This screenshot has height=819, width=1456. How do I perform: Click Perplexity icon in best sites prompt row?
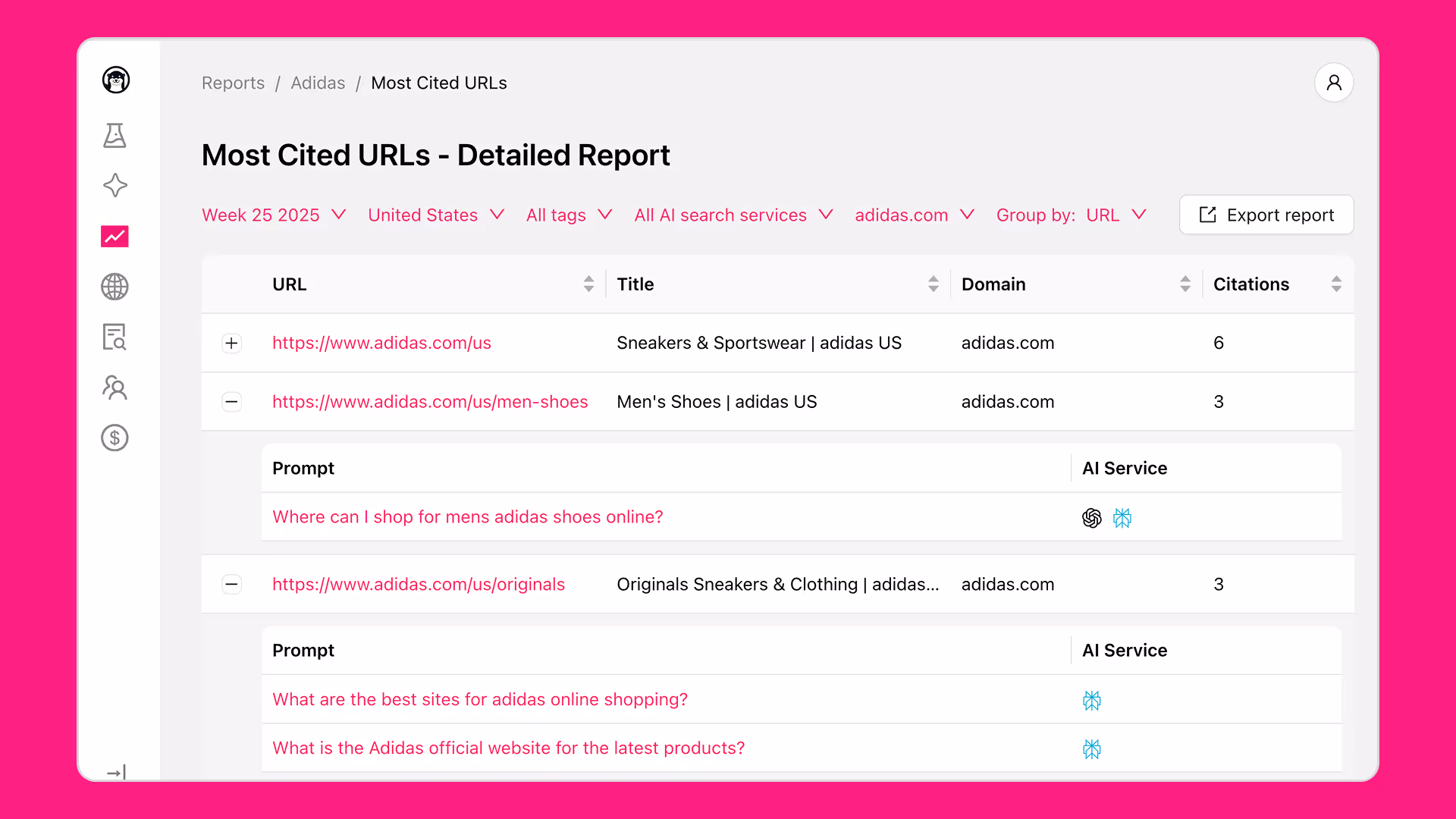tap(1092, 700)
